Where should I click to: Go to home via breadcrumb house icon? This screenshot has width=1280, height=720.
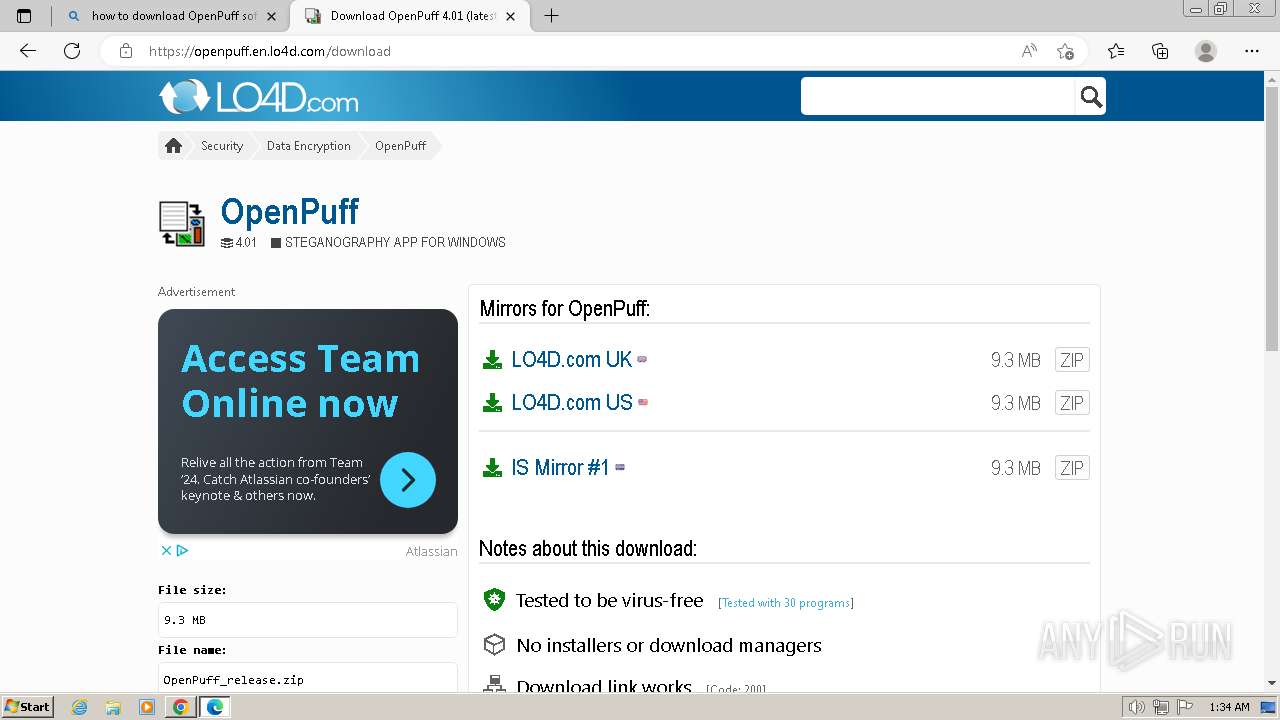point(173,146)
